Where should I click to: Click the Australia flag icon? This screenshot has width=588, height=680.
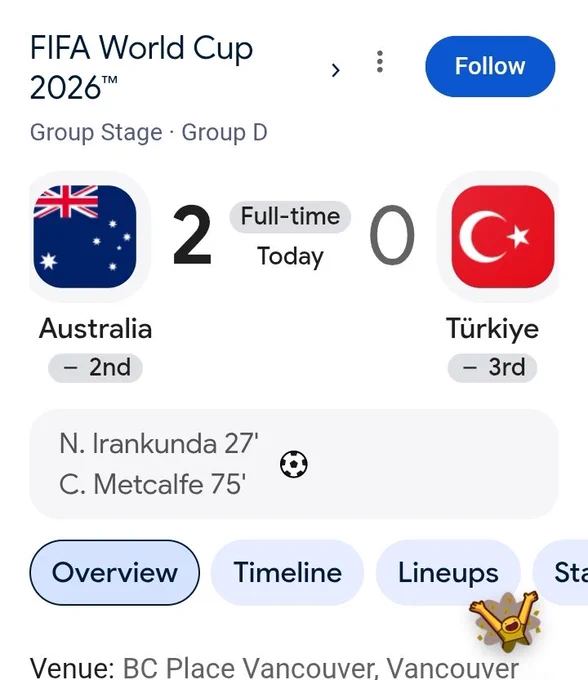pyautogui.click(x=85, y=236)
